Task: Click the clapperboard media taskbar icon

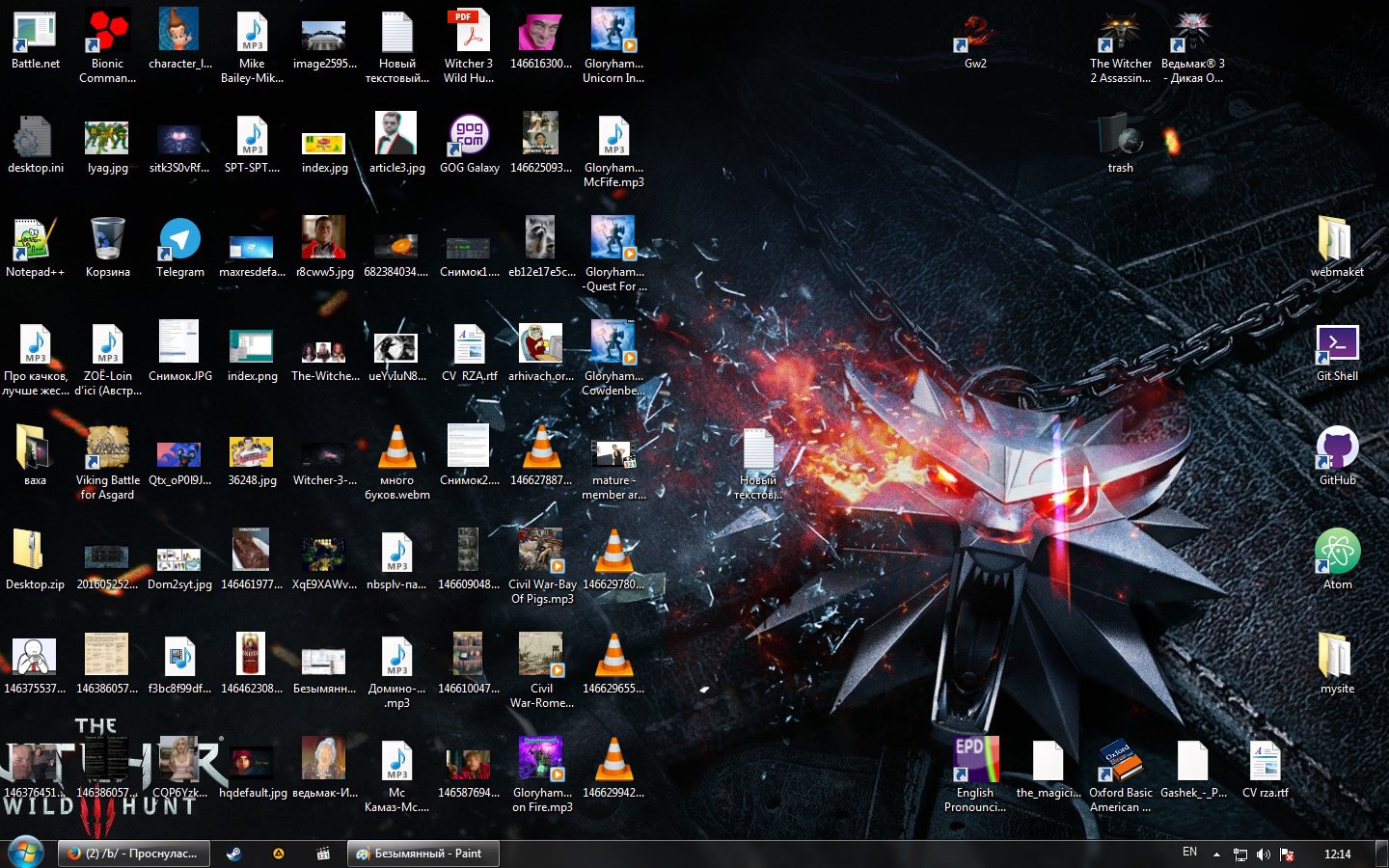Action: (323, 854)
